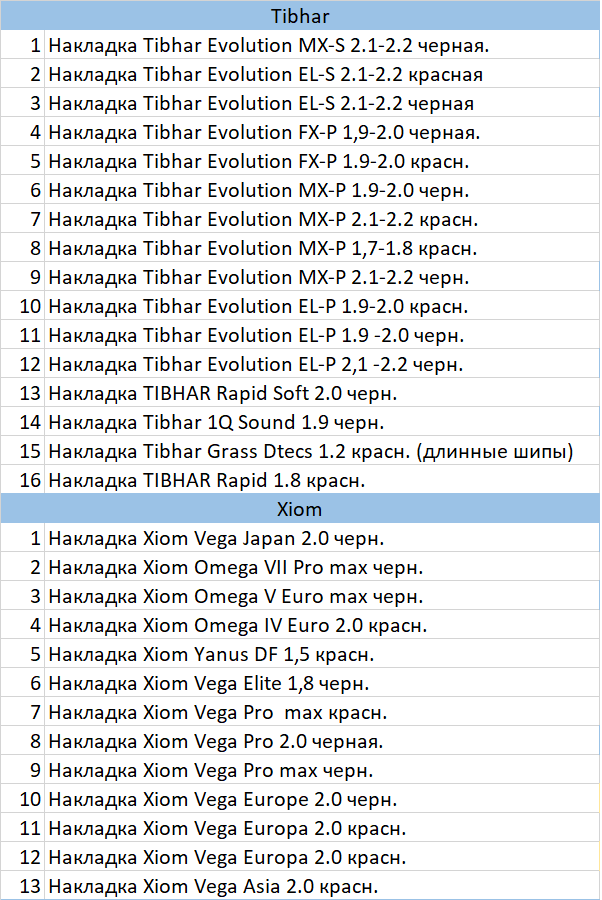The height and width of the screenshot is (900, 602).
Task: Click cell 'Xiom Vega Europe 2.0 черн.'
Action: coord(322,799)
